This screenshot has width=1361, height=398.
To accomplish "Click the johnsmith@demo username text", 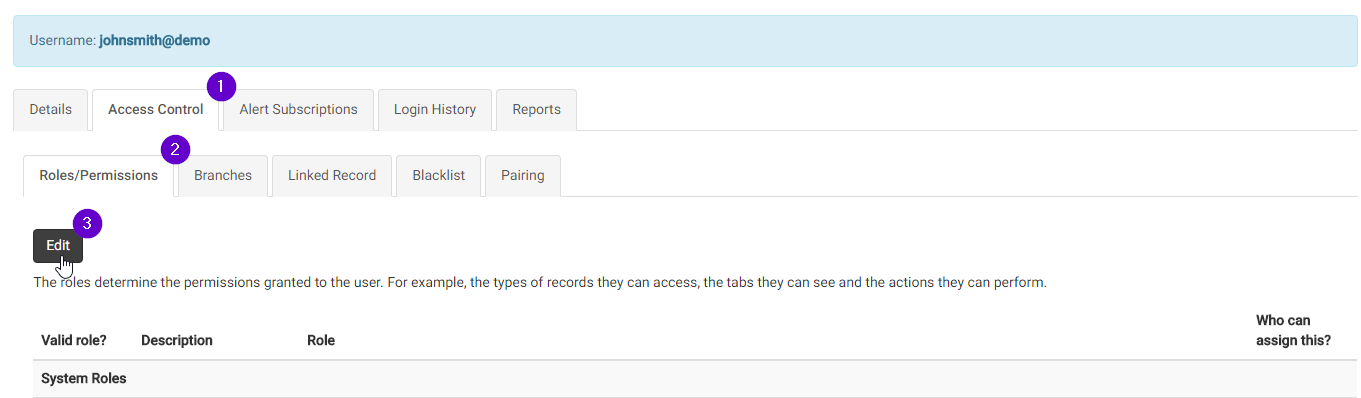I will (154, 41).
